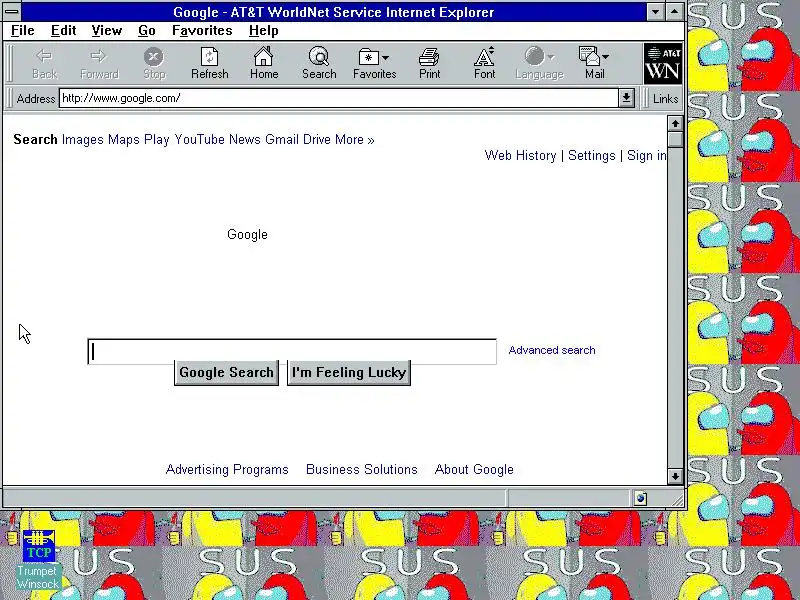Go to the Home page icon
The width and height of the screenshot is (800, 600).
[x=264, y=56]
